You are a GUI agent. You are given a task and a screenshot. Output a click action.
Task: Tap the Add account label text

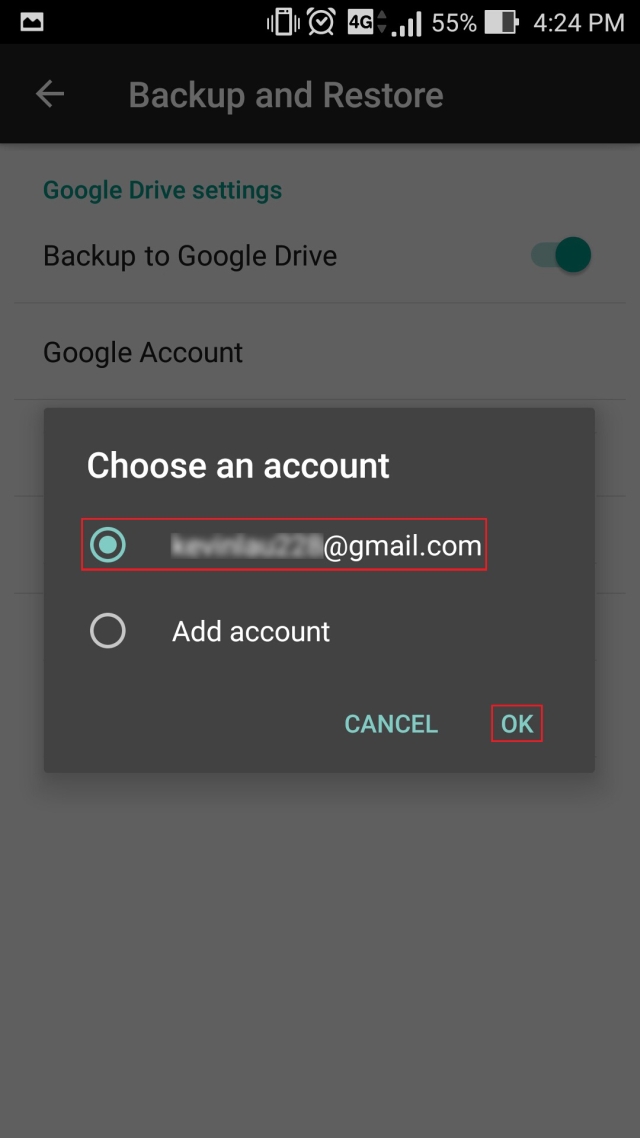[251, 631]
